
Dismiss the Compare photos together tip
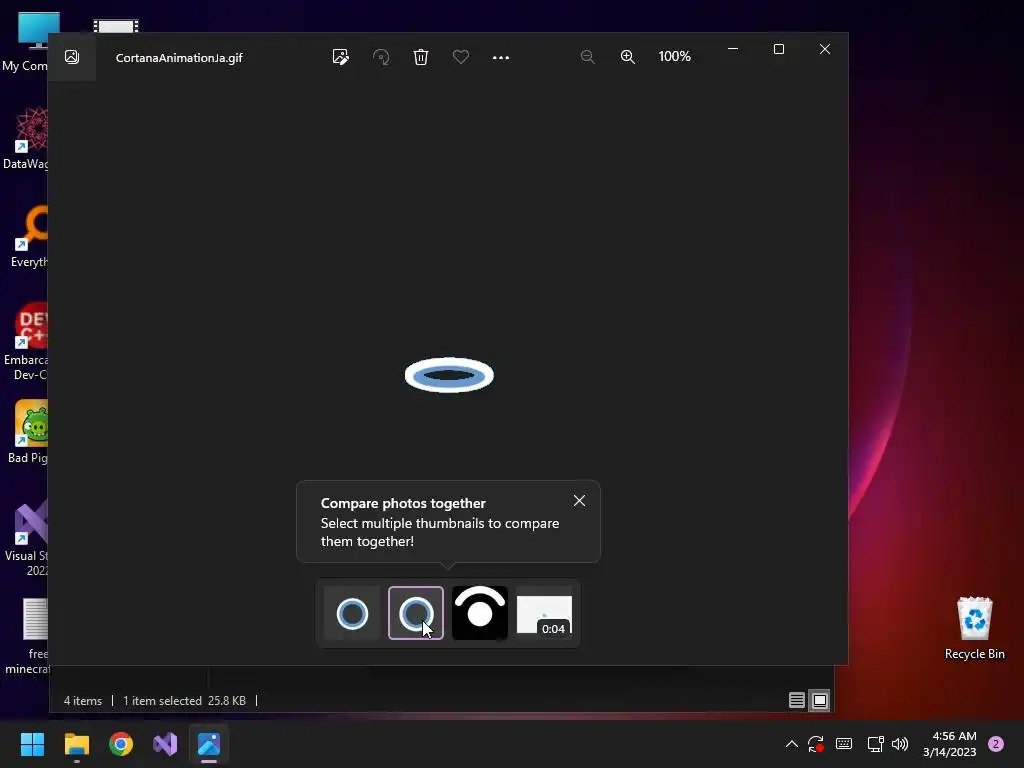[579, 501]
